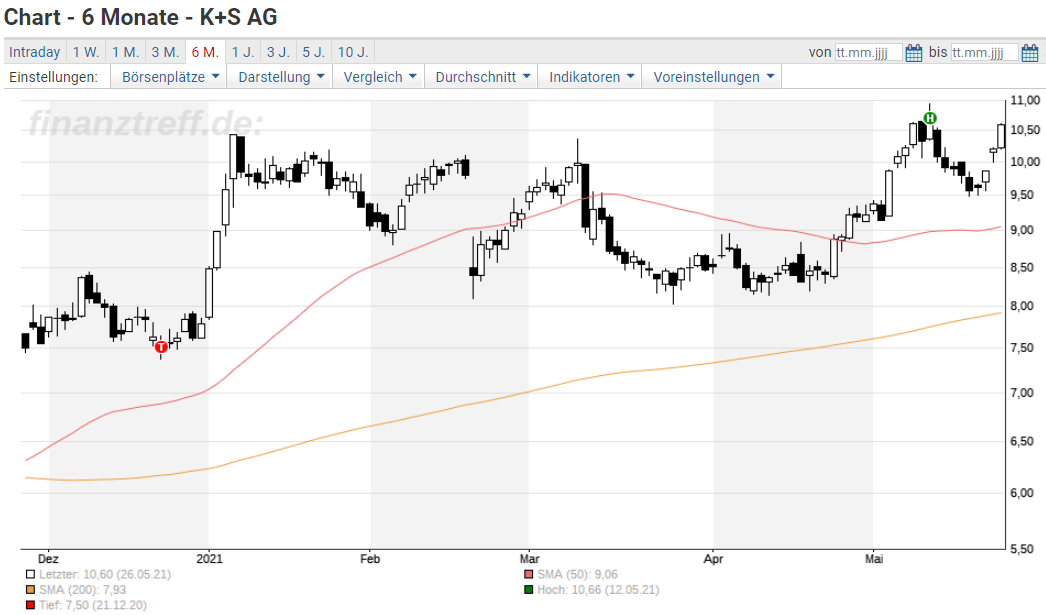Focus the 'bis' end date field
Screen dimensions: 1046x615
(985, 53)
